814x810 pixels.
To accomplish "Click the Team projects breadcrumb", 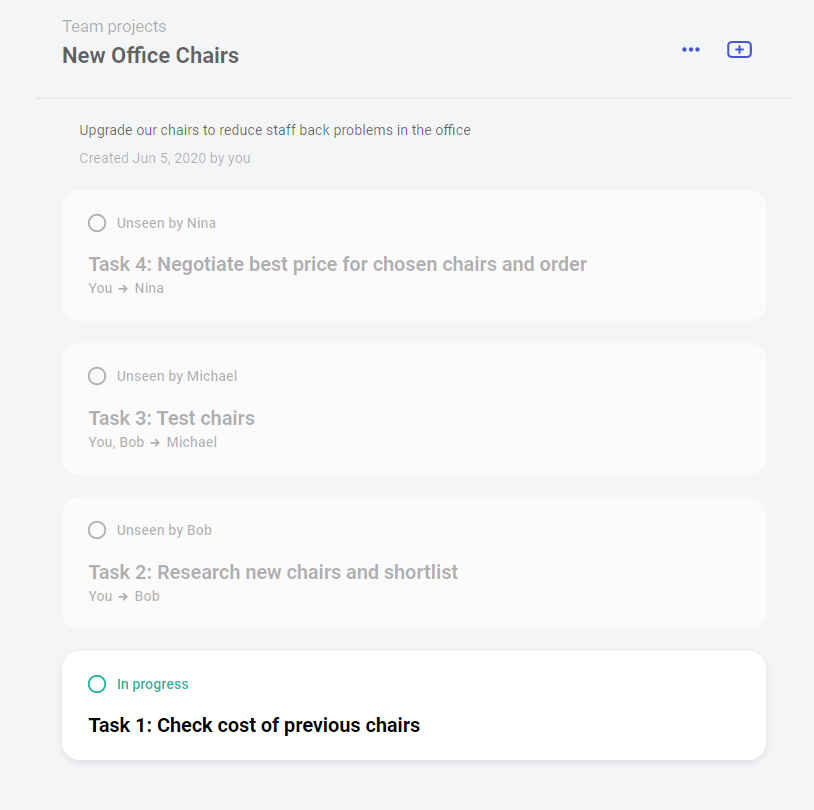I will click(114, 27).
